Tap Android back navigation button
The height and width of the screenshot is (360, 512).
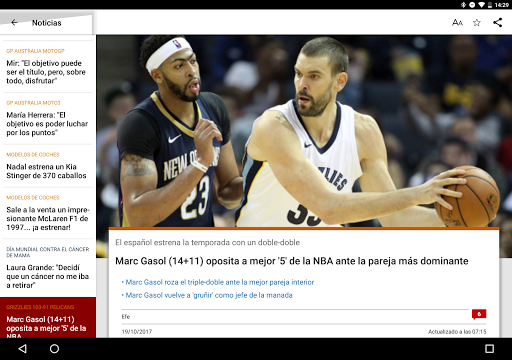pyautogui.click(x=22, y=349)
